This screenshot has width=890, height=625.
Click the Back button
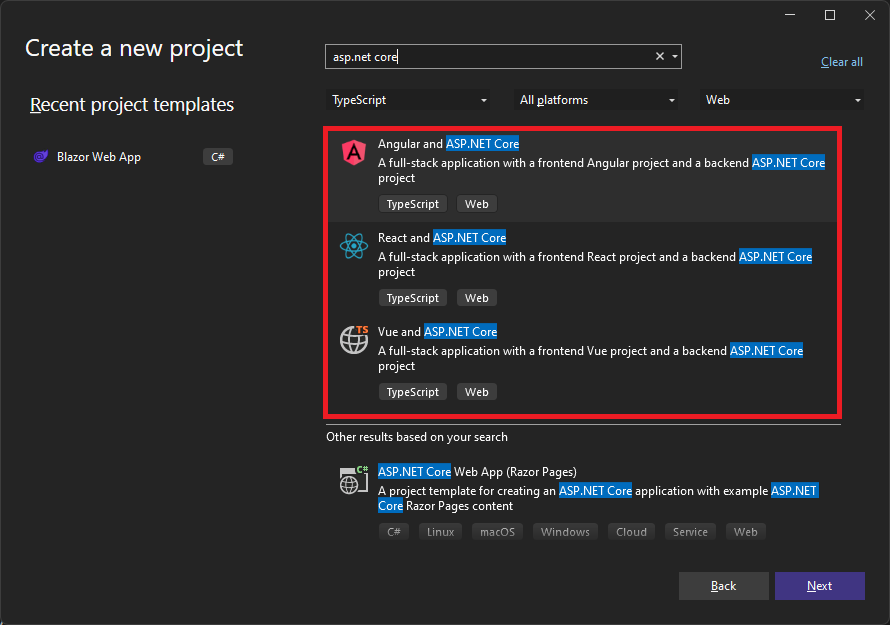tap(724, 586)
